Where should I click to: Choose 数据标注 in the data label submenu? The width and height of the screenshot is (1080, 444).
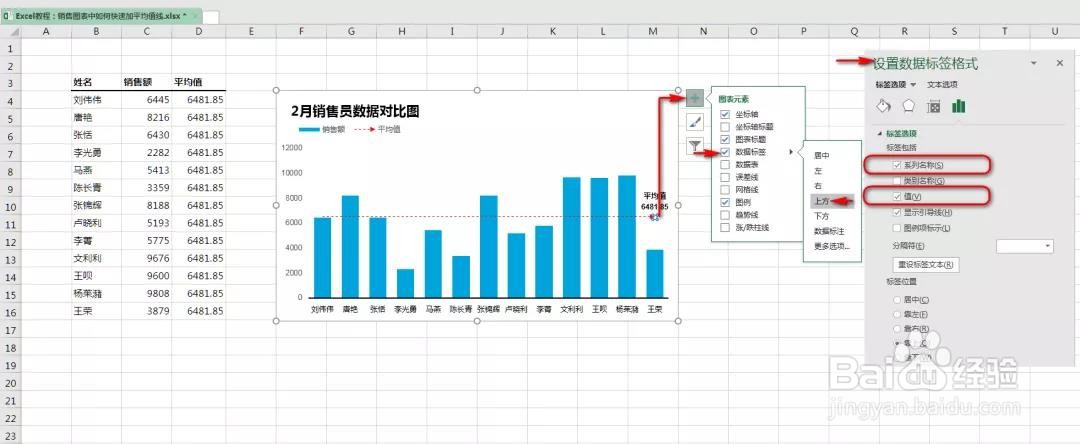(830, 231)
